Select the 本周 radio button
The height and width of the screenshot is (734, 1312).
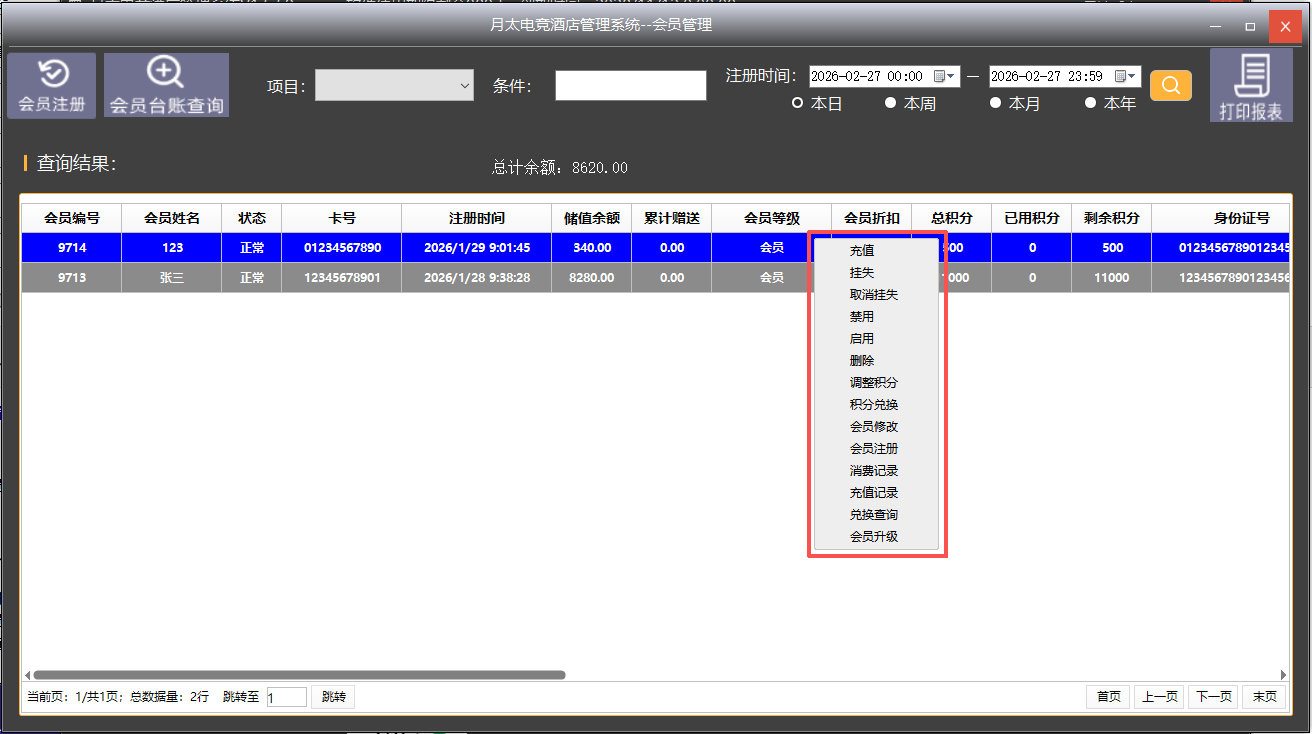pos(890,103)
